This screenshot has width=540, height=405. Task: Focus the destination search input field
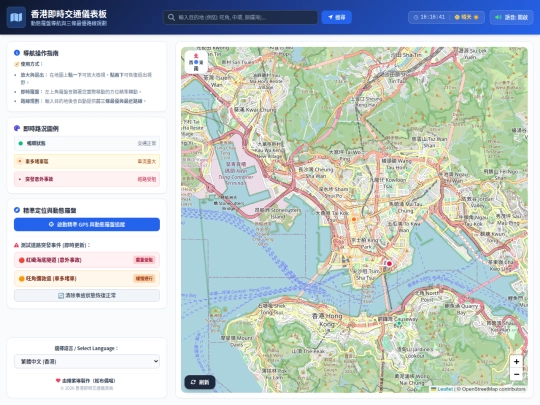click(240, 17)
